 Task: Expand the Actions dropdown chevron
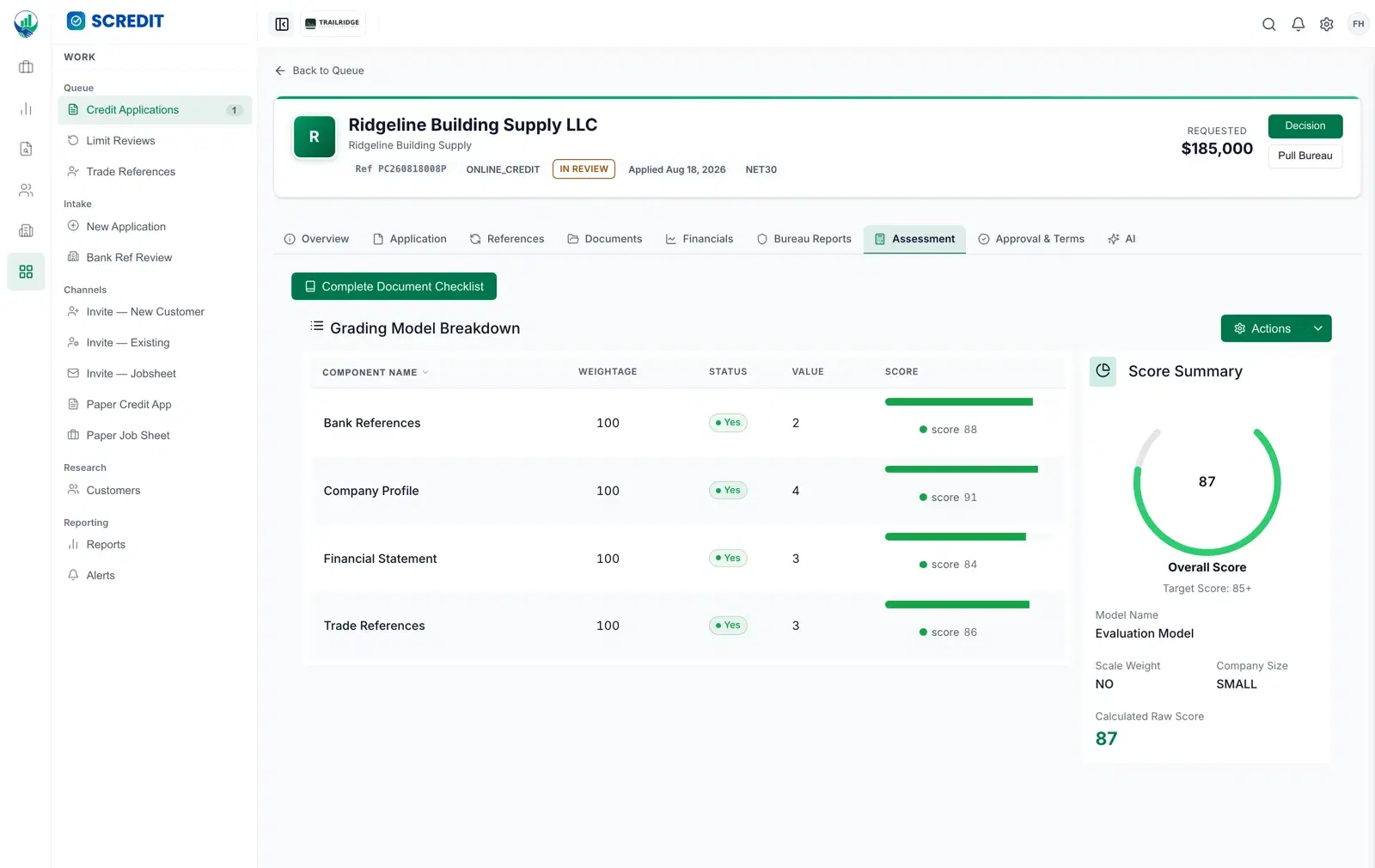tap(1317, 328)
